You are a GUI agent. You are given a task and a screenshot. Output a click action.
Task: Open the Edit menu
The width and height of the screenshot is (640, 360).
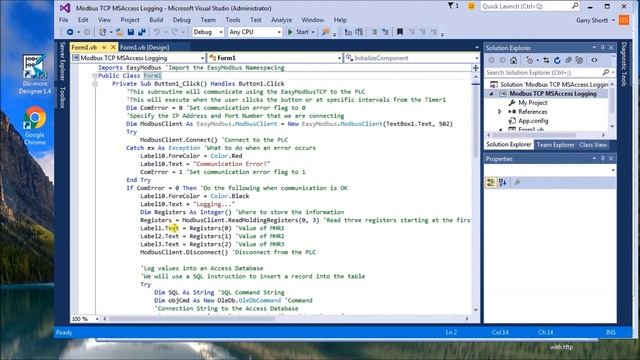coord(83,20)
